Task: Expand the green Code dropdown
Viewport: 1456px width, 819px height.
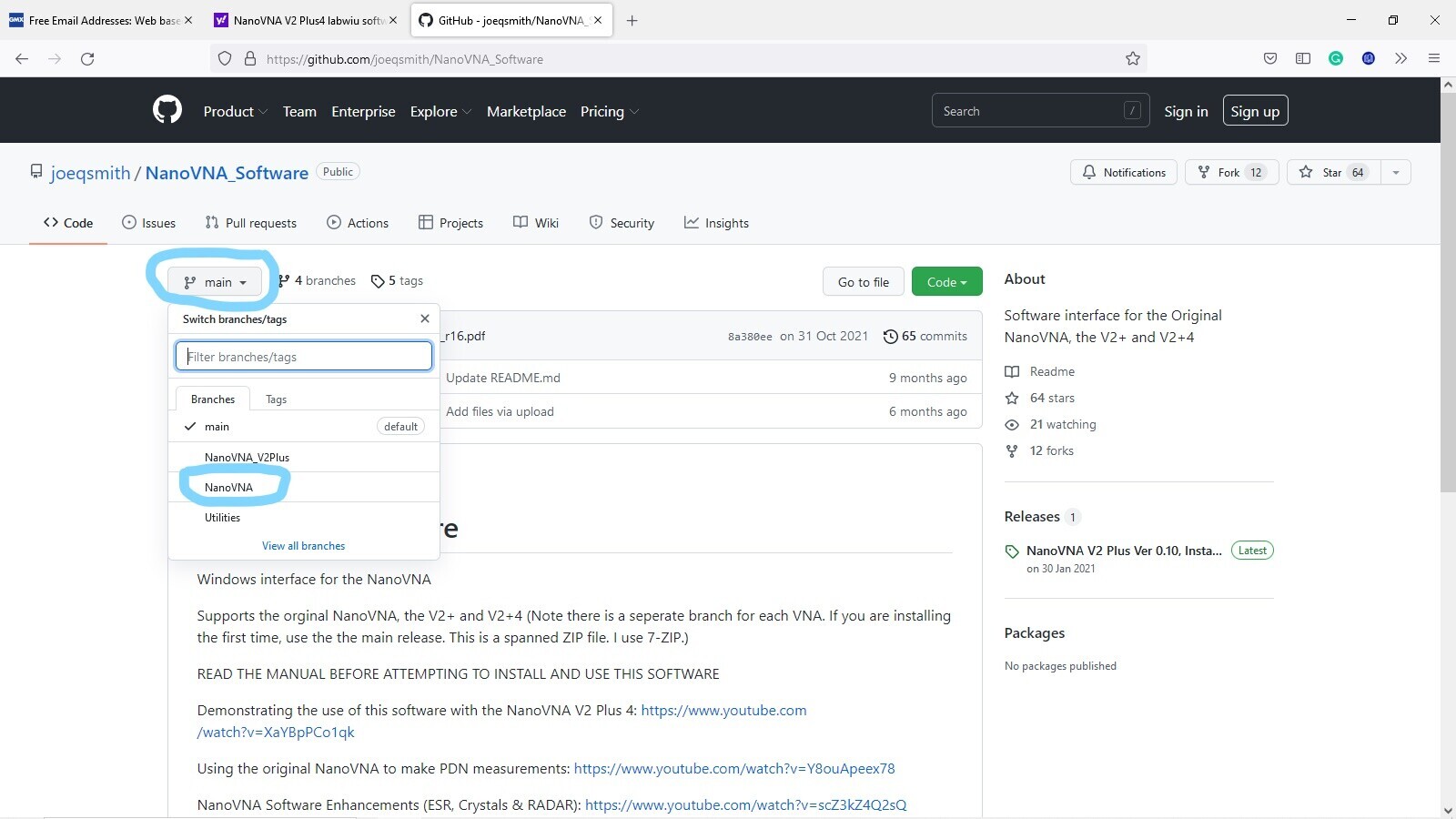Action: pos(946,282)
